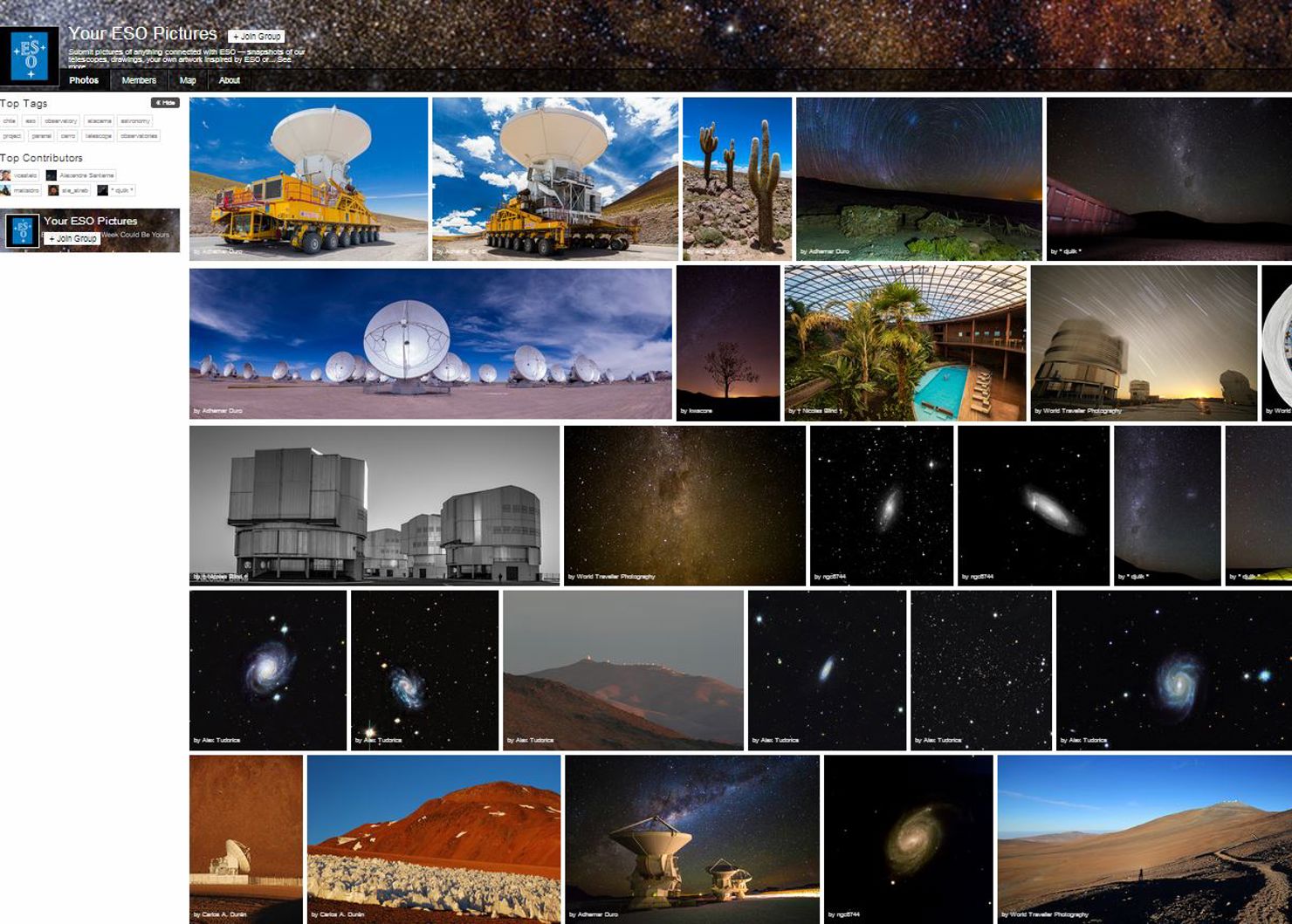This screenshot has width=1292, height=924.
Task: Click the chile tag
Action: coord(10,121)
